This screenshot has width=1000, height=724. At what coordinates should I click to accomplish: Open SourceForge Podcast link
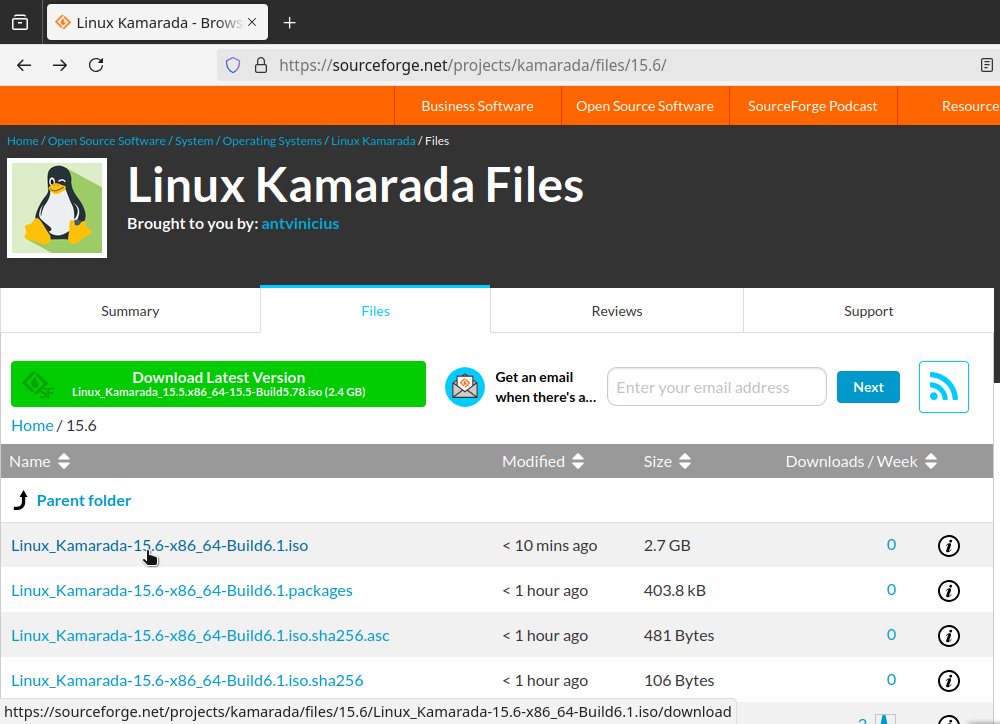[812, 106]
